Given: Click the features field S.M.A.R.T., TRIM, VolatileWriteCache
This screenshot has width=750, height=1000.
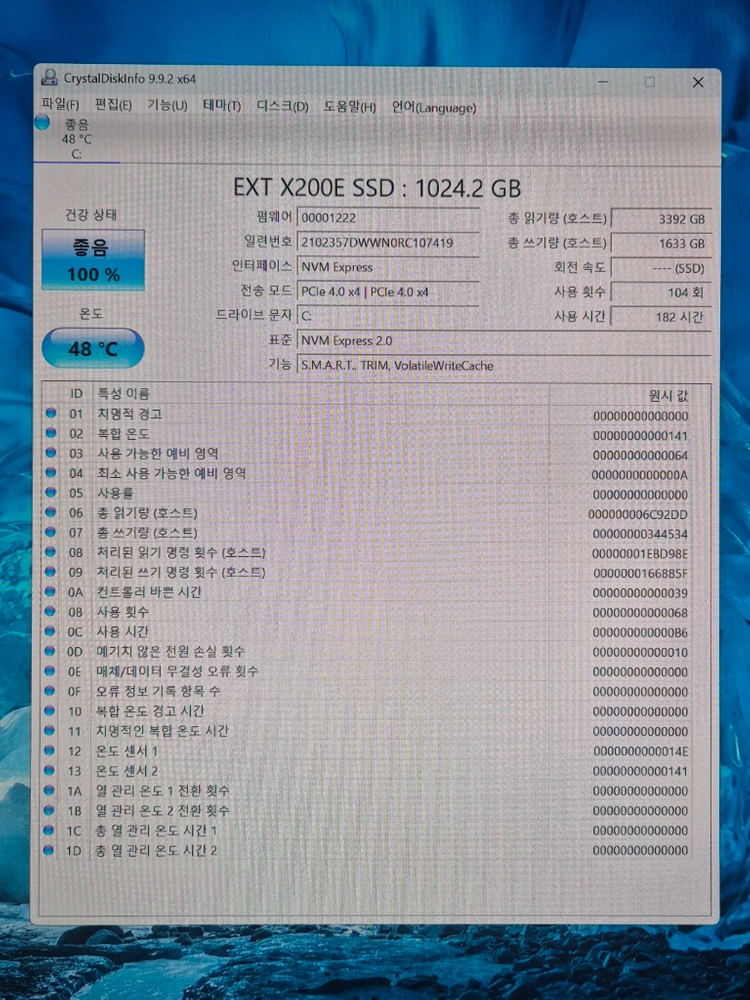Looking at the screenshot, I should point(504,365).
